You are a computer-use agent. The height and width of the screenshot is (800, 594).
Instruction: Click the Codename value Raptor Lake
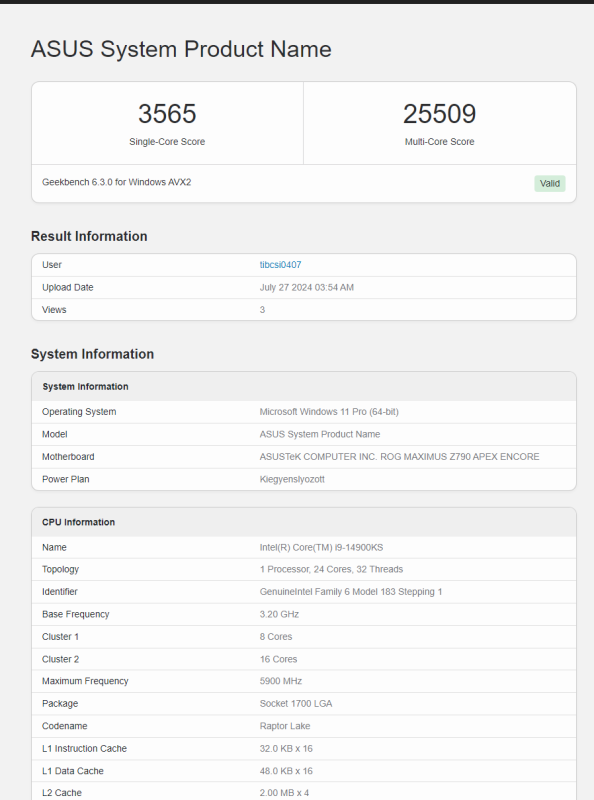point(285,726)
